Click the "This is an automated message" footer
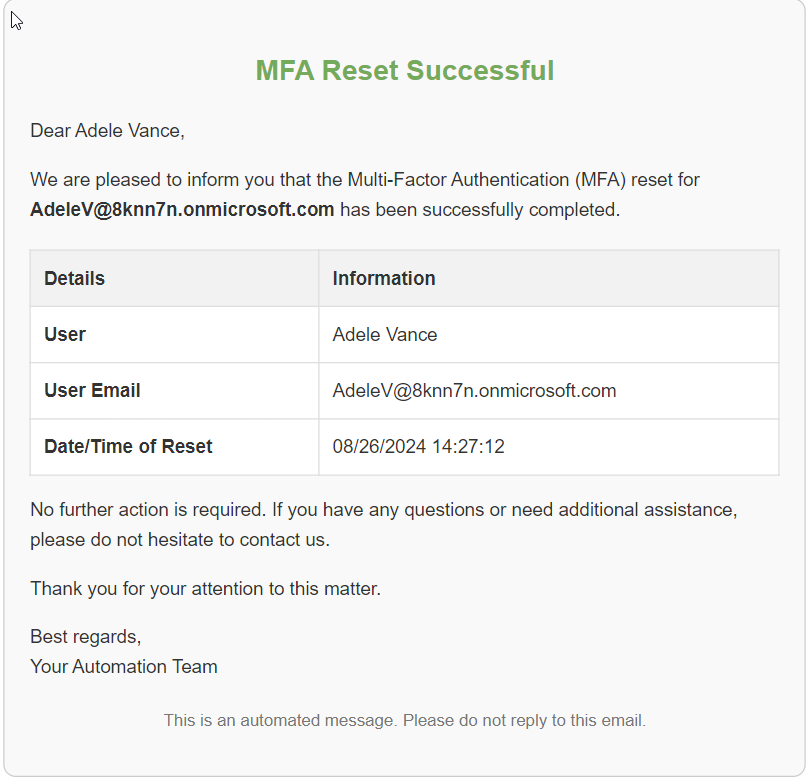The image size is (809, 780). [x=404, y=720]
